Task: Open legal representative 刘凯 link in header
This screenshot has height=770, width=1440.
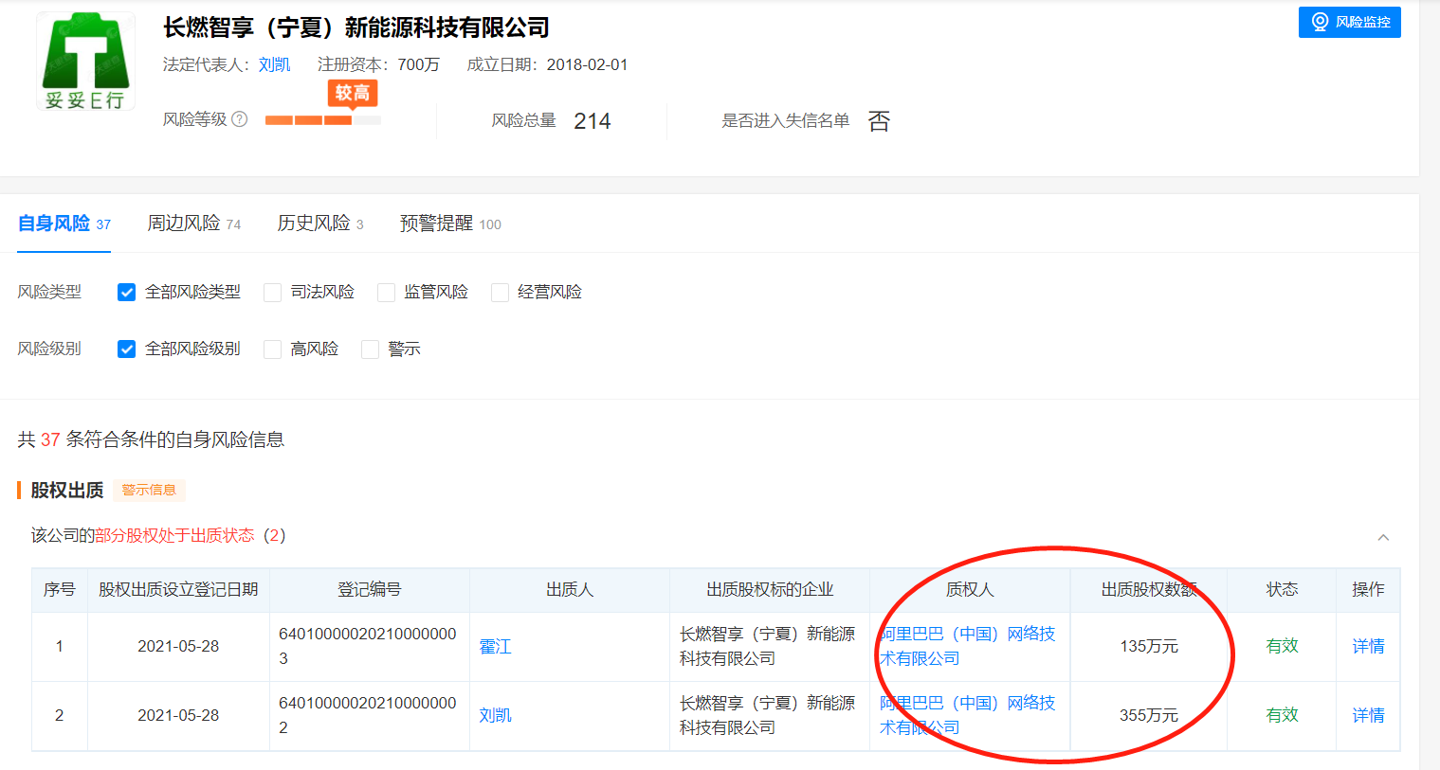Action: [275, 65]
